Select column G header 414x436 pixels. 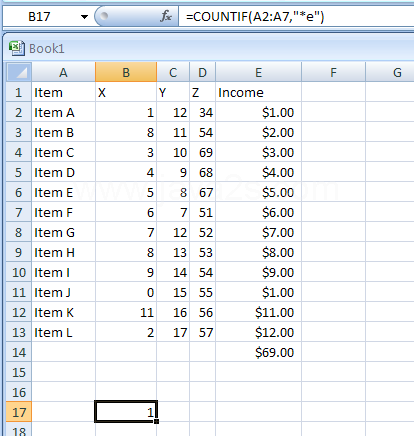click(390, 72)
